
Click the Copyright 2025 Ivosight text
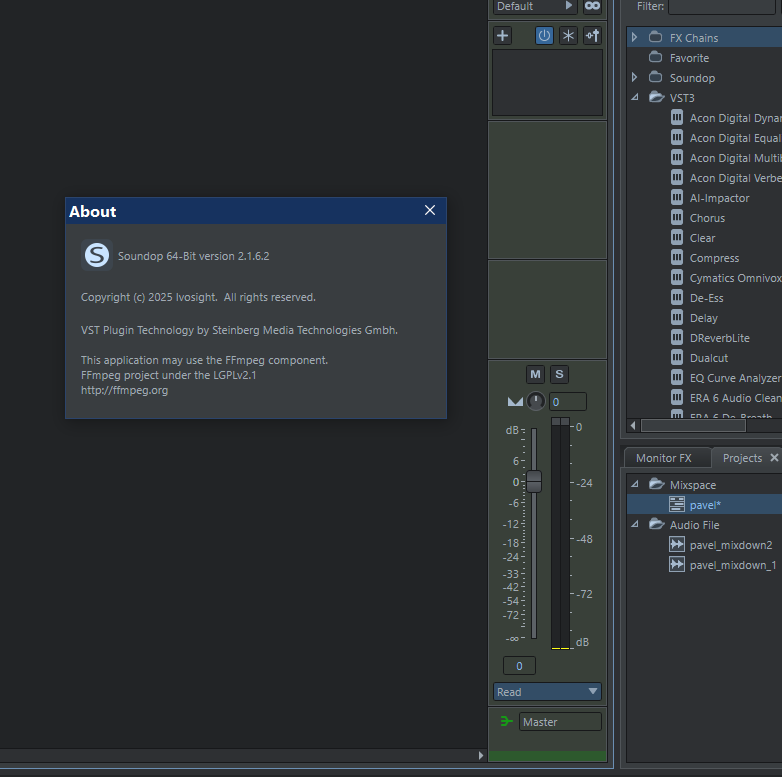[198, 297]
